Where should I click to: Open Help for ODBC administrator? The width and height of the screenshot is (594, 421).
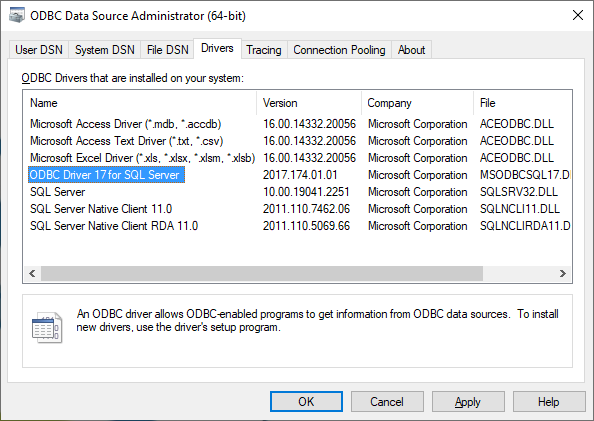(549, 402)
